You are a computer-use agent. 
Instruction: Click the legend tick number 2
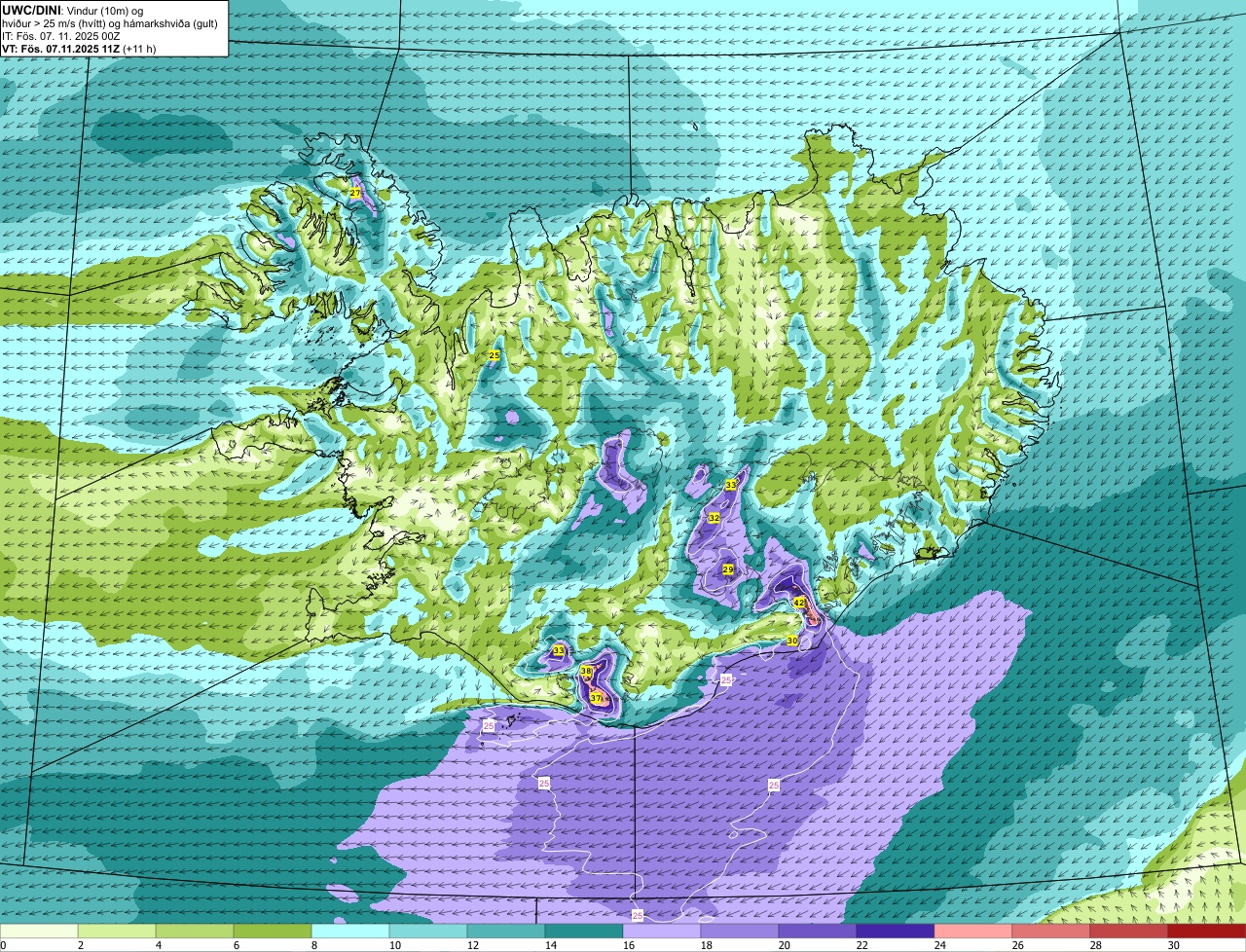80,944
